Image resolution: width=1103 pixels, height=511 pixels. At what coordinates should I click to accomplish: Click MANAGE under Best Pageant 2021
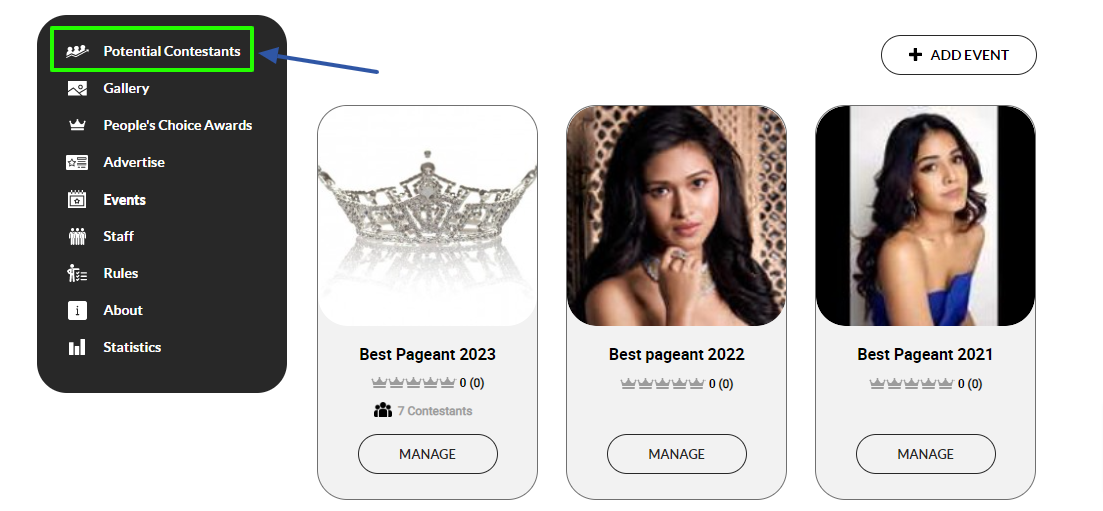[x=926, y=454]
